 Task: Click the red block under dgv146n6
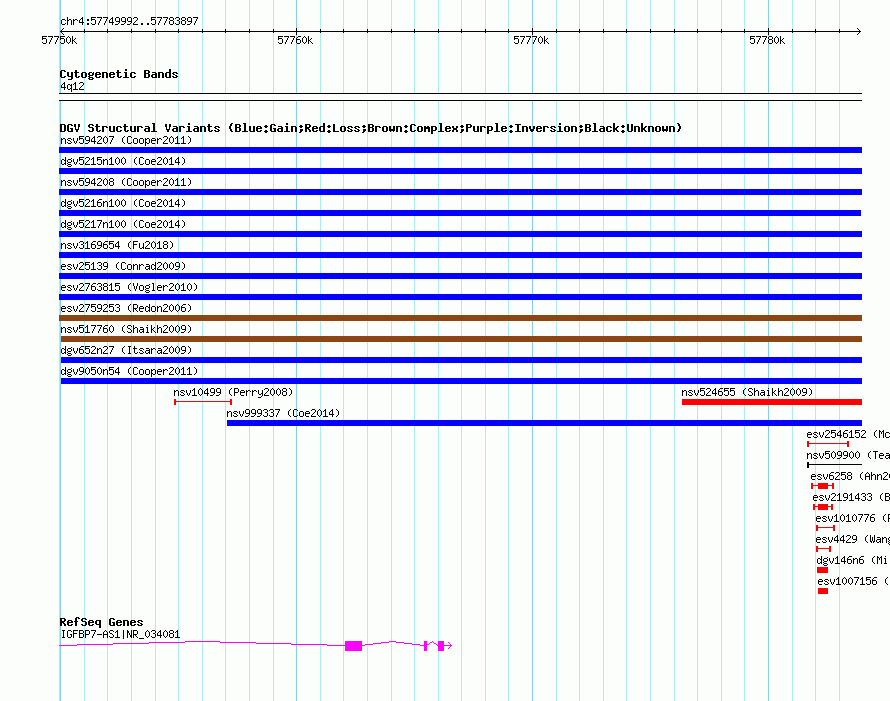(822, 570)
